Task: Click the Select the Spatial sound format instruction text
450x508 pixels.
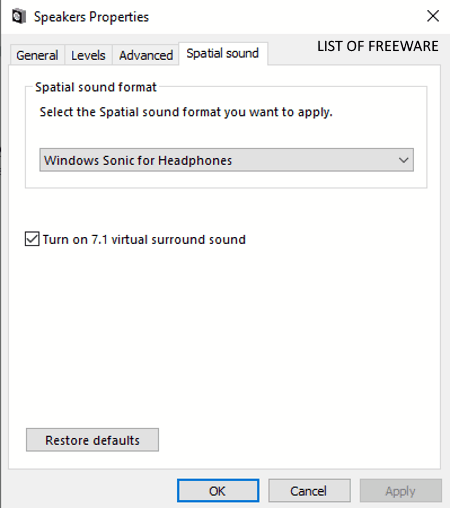Action: [186, 112]
